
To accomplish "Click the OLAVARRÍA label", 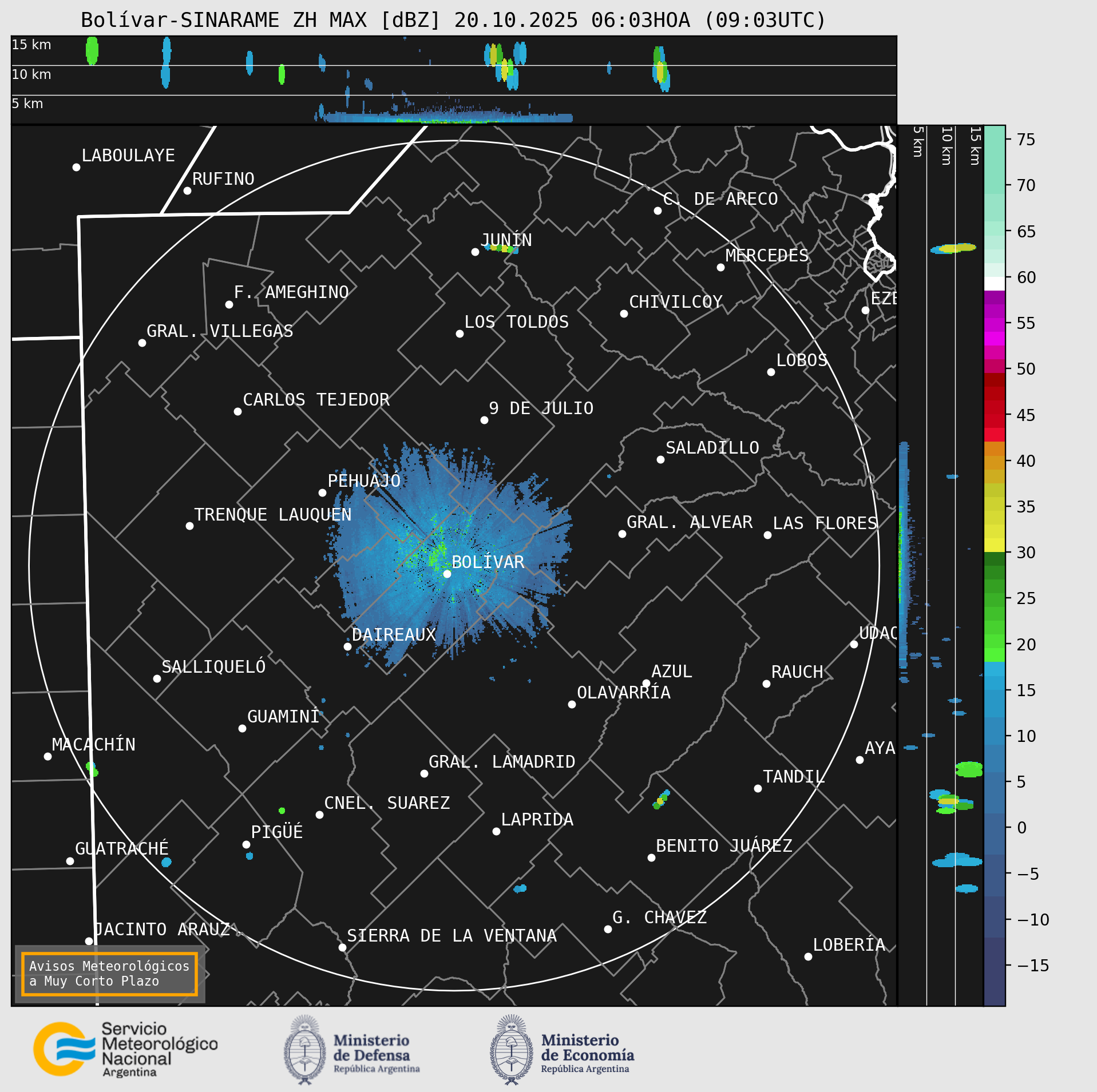I will tap(624, 692).
